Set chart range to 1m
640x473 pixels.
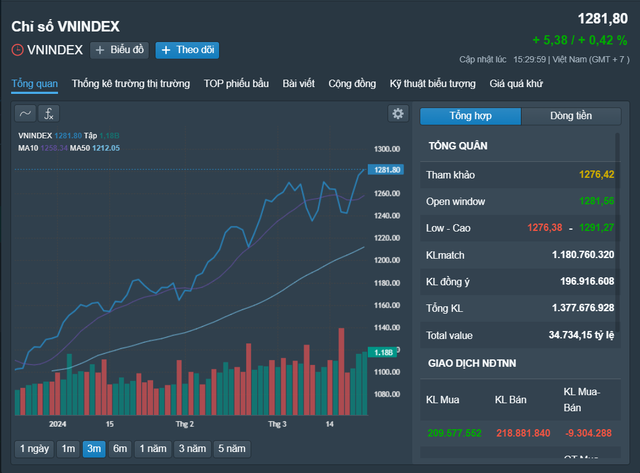[69, 449]
